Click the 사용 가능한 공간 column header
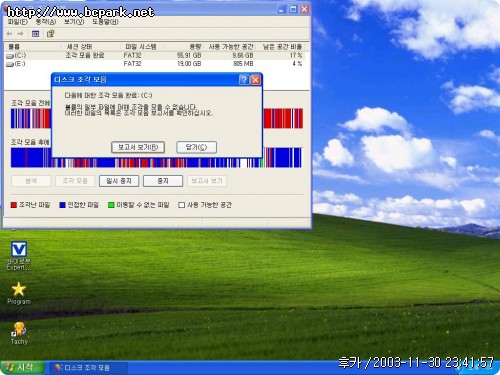 230,47
